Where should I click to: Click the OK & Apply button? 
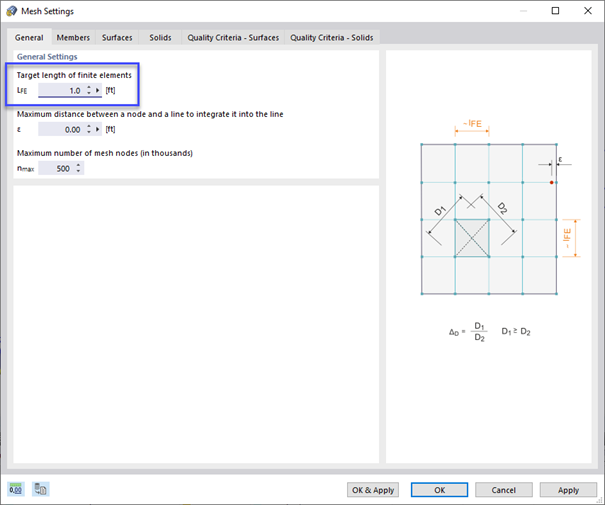[373, 490]
